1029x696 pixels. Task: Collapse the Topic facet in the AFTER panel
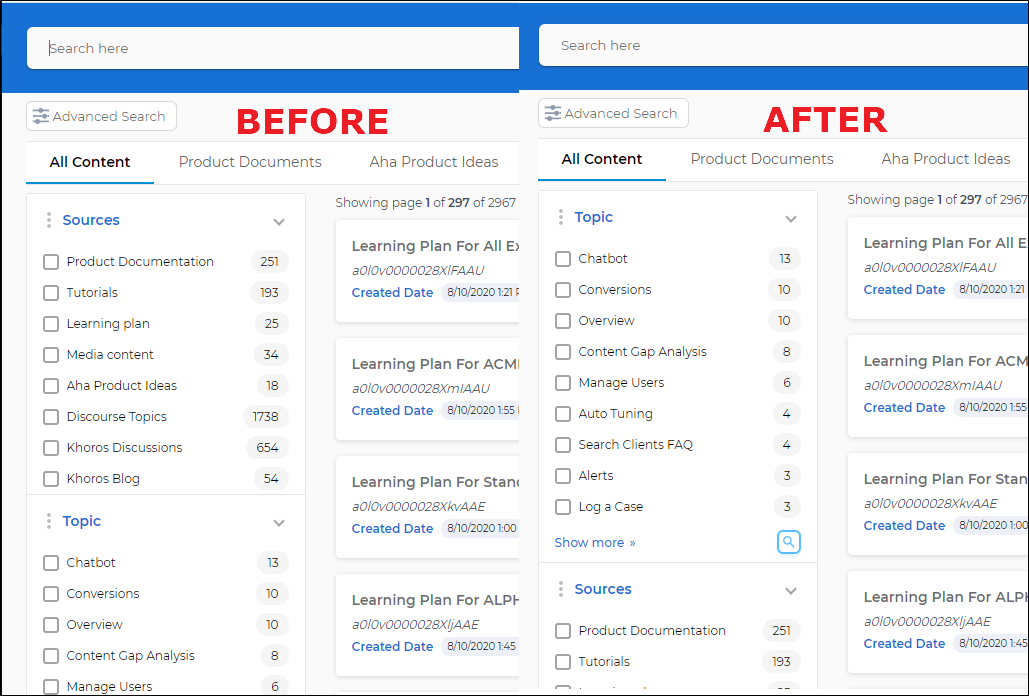(791, 219)
